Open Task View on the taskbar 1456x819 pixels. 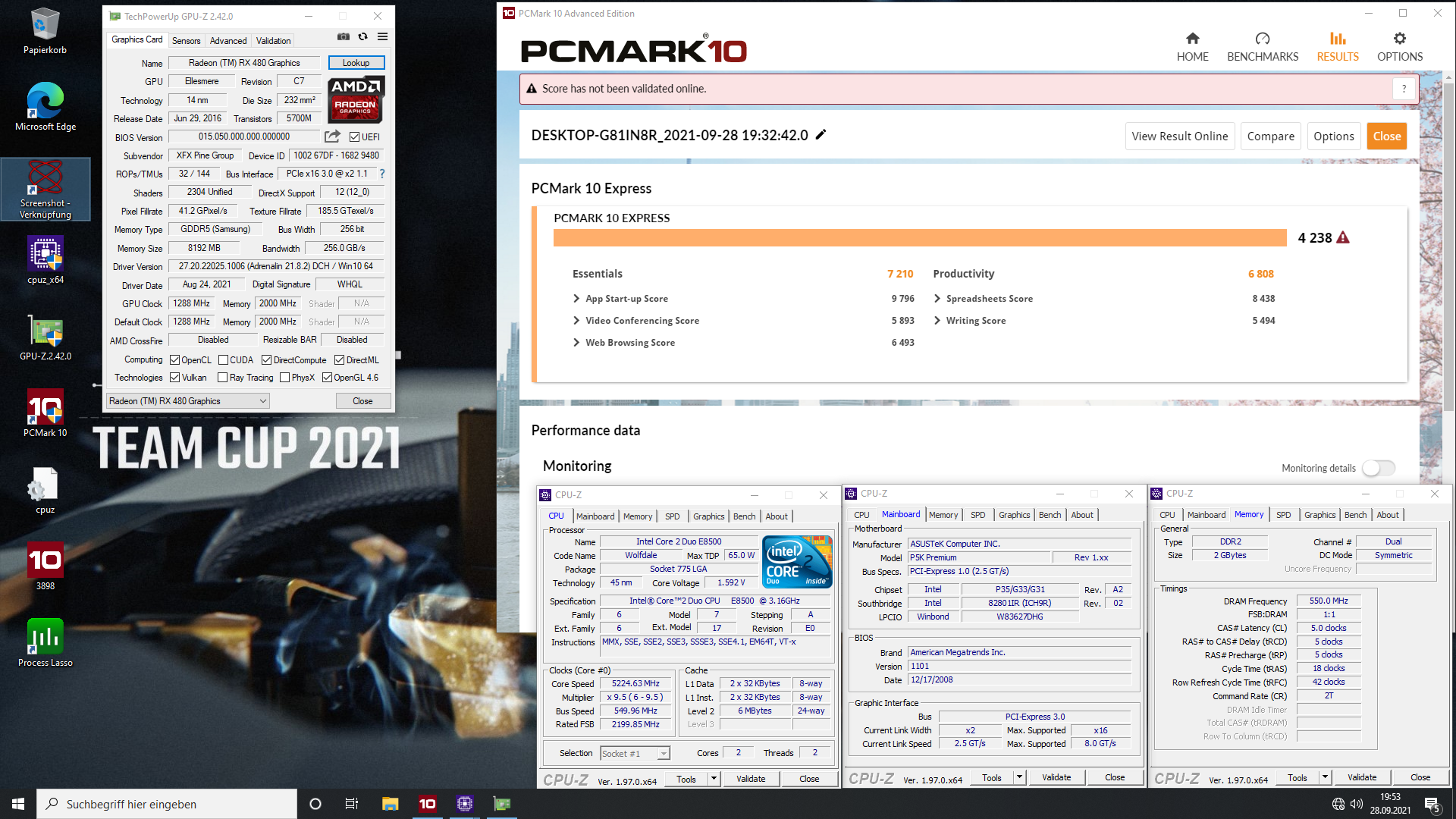[x=351, y=804]
